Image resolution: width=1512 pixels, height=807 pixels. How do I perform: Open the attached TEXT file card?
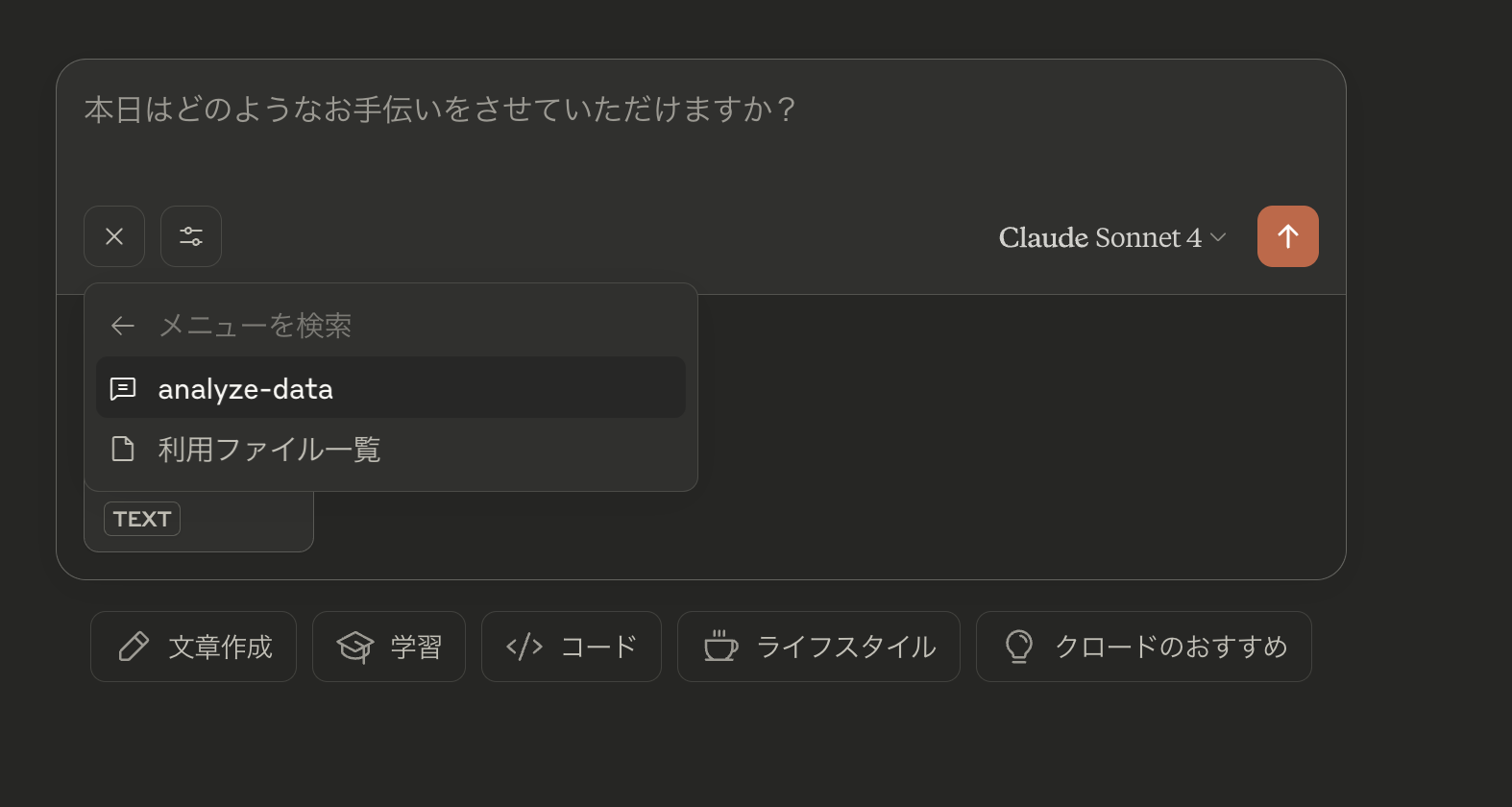(x=199, y=520)
